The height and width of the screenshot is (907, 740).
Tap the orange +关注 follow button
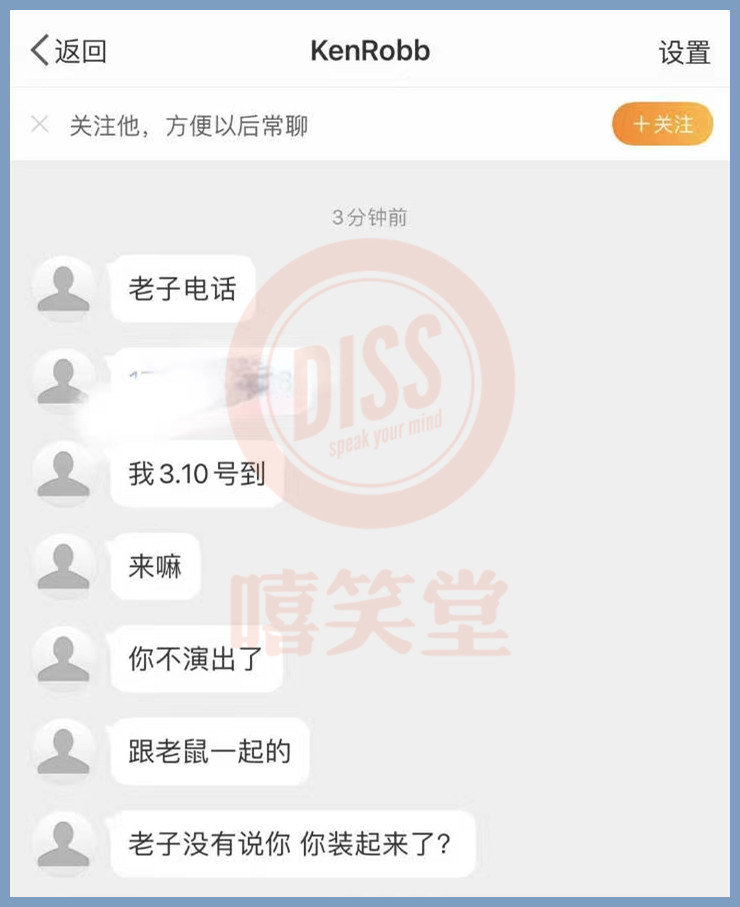(662, 124)
